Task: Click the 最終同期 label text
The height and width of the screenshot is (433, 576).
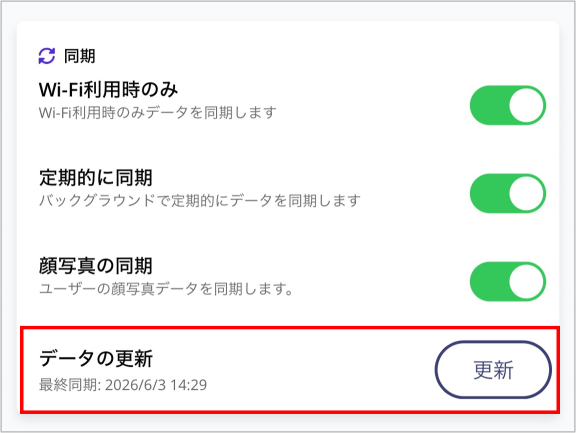Action: pyautogui.click(x=69, y=385)
